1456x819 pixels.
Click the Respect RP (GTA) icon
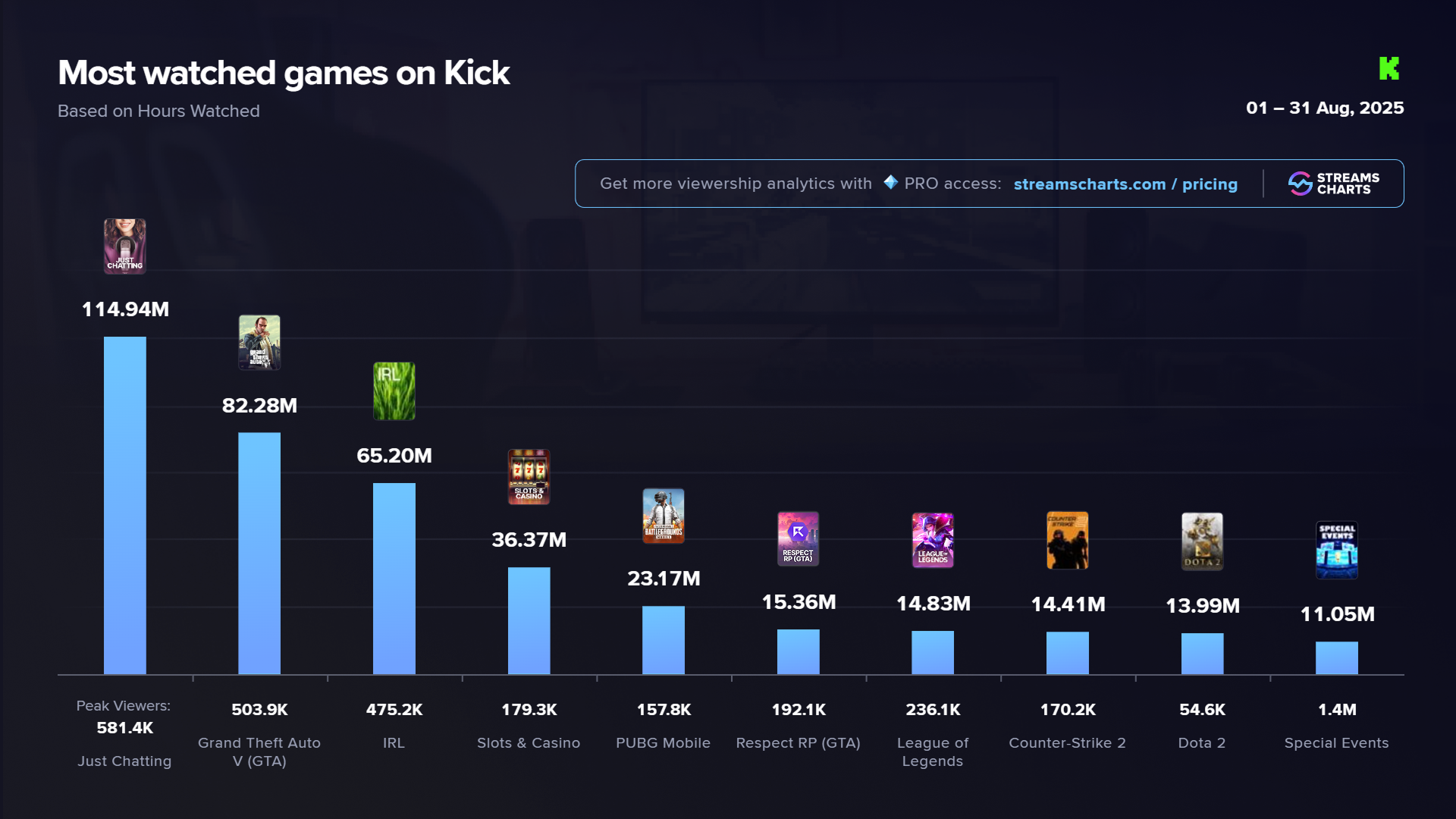tap(798, 539)
